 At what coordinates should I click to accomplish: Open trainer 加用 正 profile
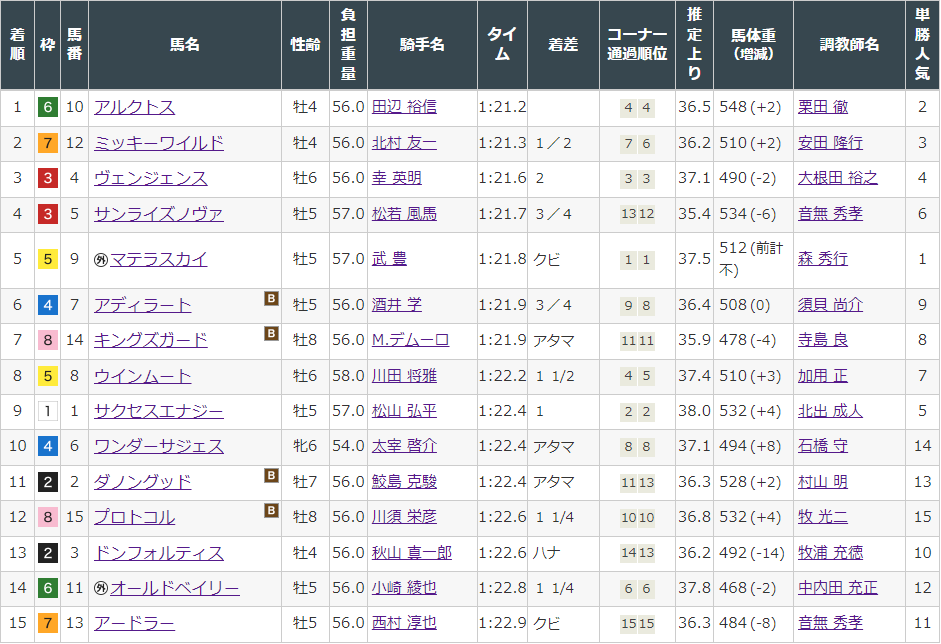[823, 376]
